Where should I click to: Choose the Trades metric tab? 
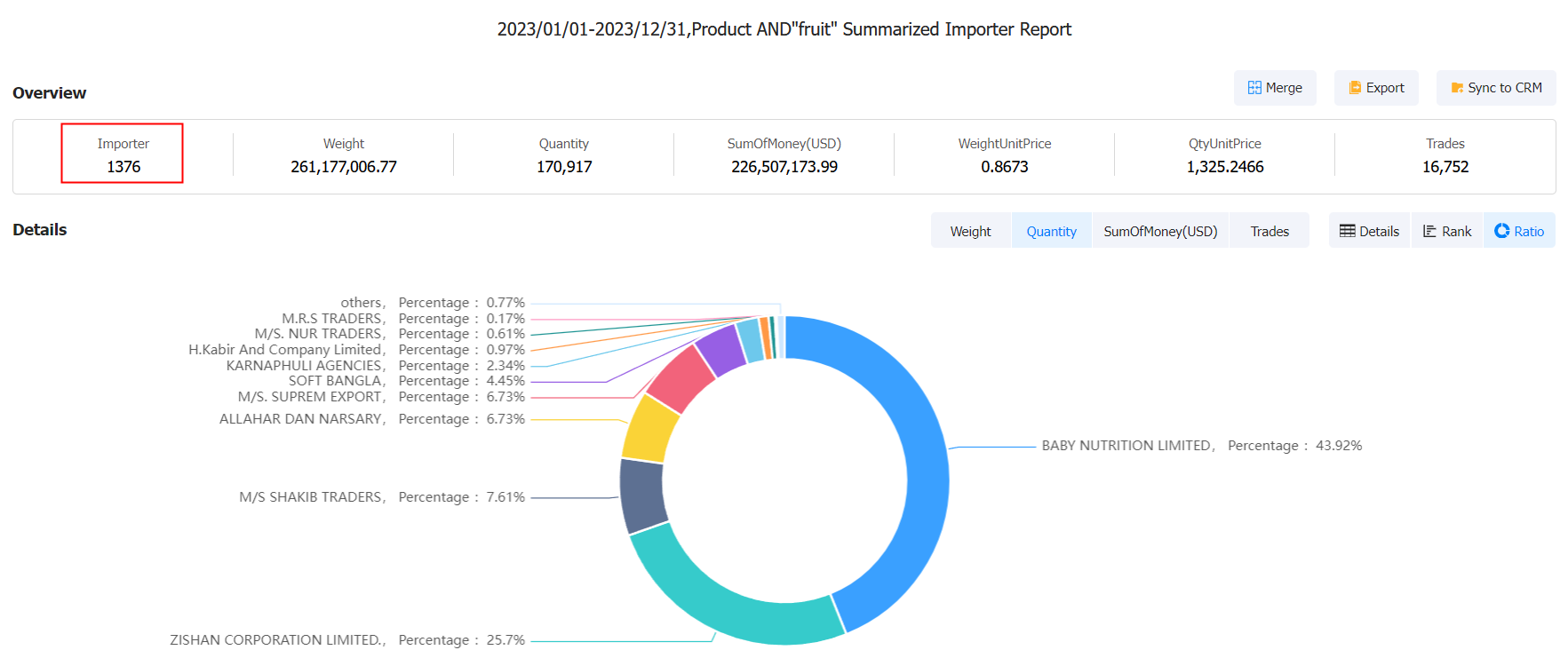click(x=1270, y=231)
